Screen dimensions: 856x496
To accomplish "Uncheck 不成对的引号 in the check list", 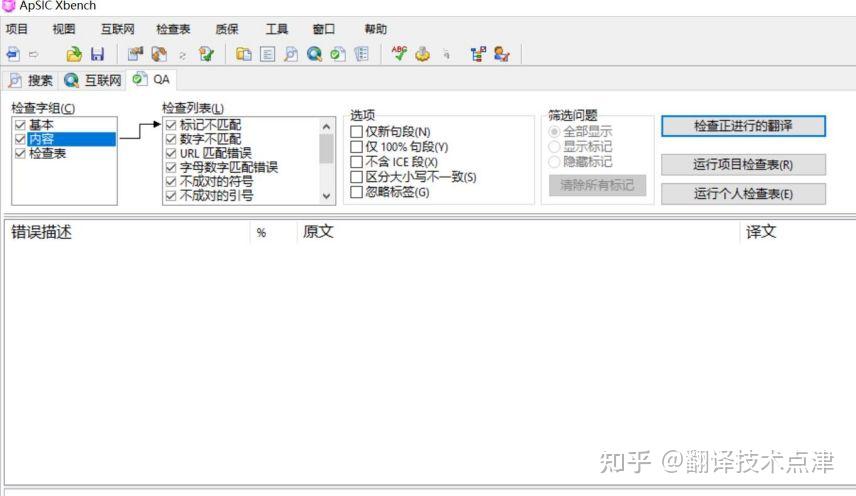I will [171, 195].
